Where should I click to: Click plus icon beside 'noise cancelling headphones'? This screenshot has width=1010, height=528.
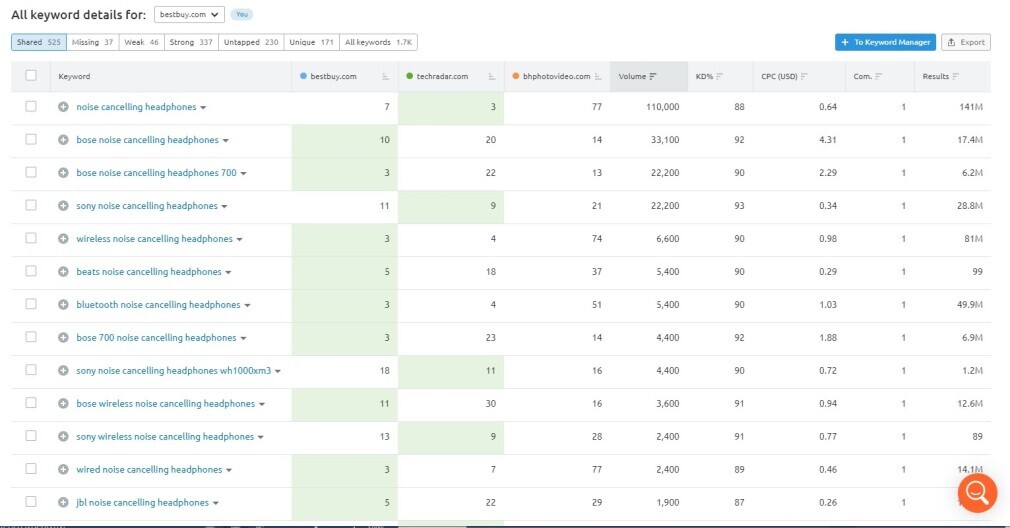pyautogui.click(x=63, y=107)
